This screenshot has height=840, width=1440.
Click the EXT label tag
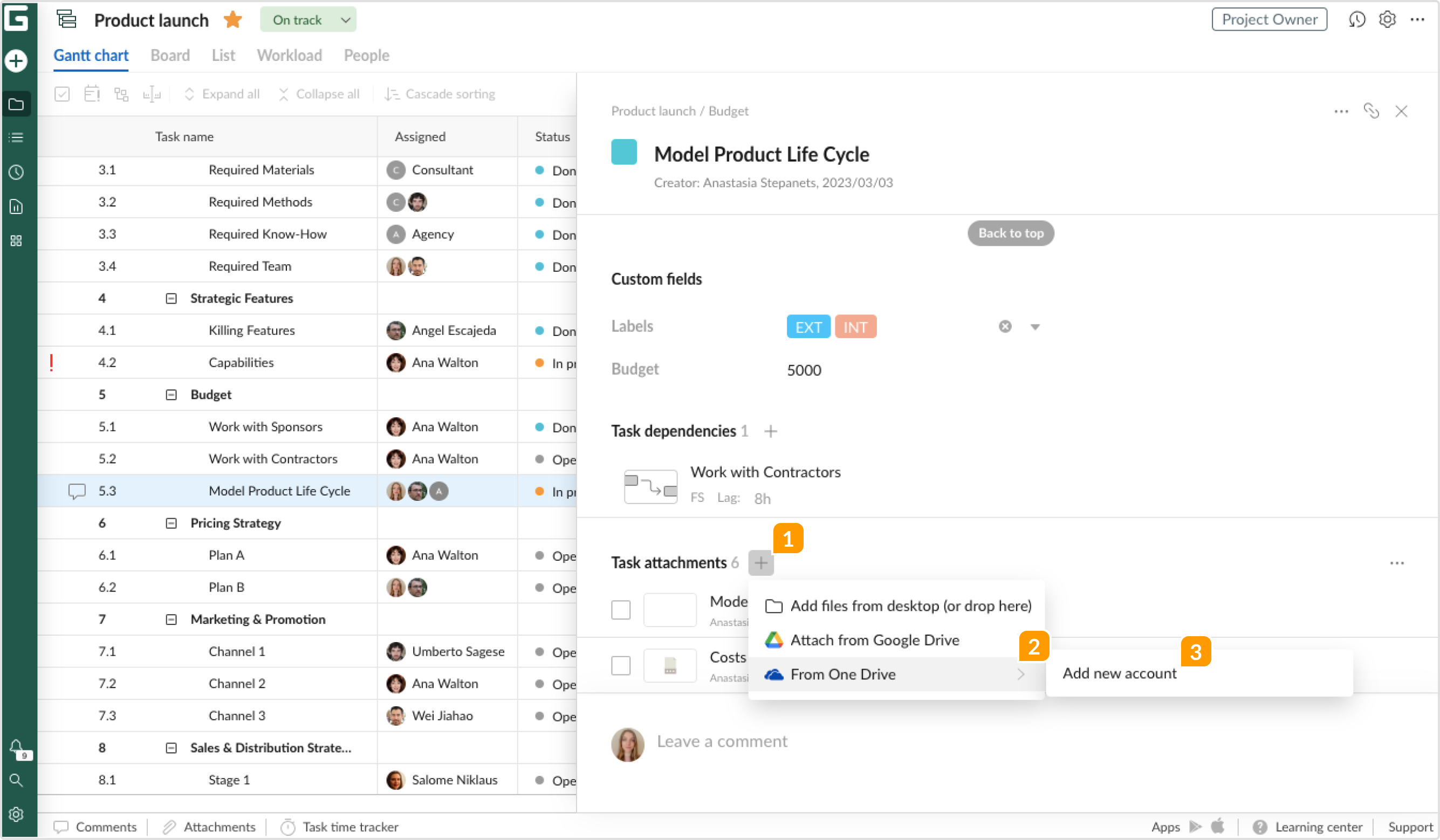pos(808,327)
